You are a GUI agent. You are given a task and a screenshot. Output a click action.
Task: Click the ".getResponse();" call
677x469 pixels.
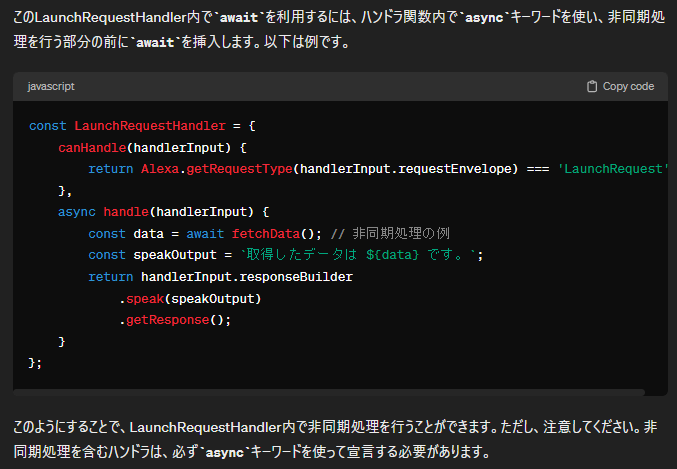tap(175, 320)
